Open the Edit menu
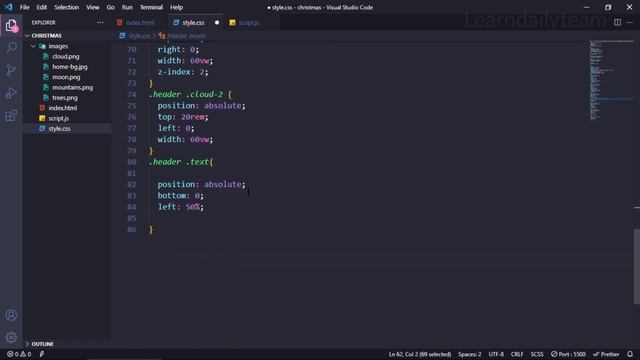Screen dimensions: 640x360 pos(42,7)
